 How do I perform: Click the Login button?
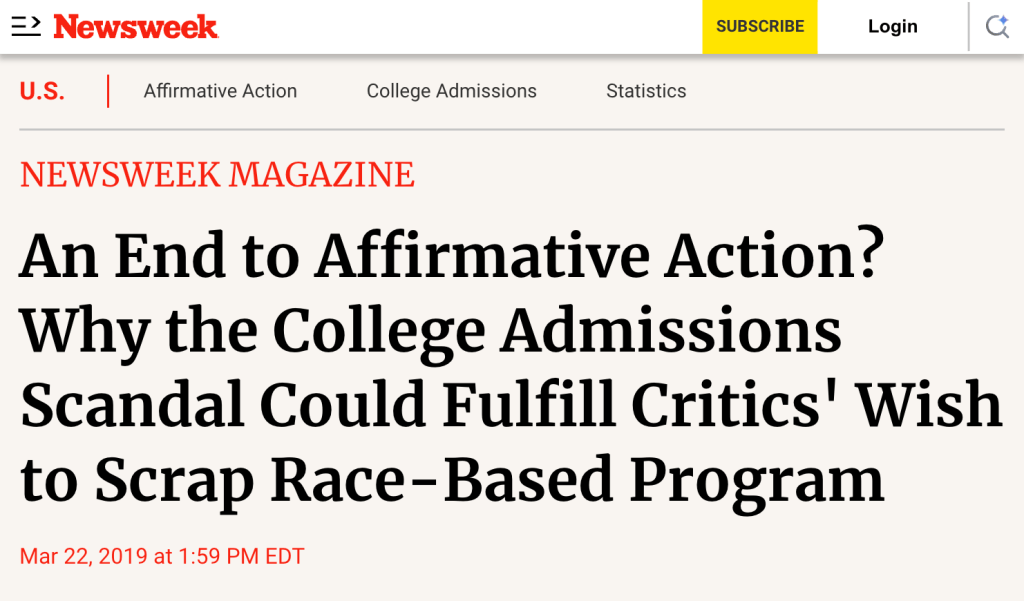pos(892,27)
